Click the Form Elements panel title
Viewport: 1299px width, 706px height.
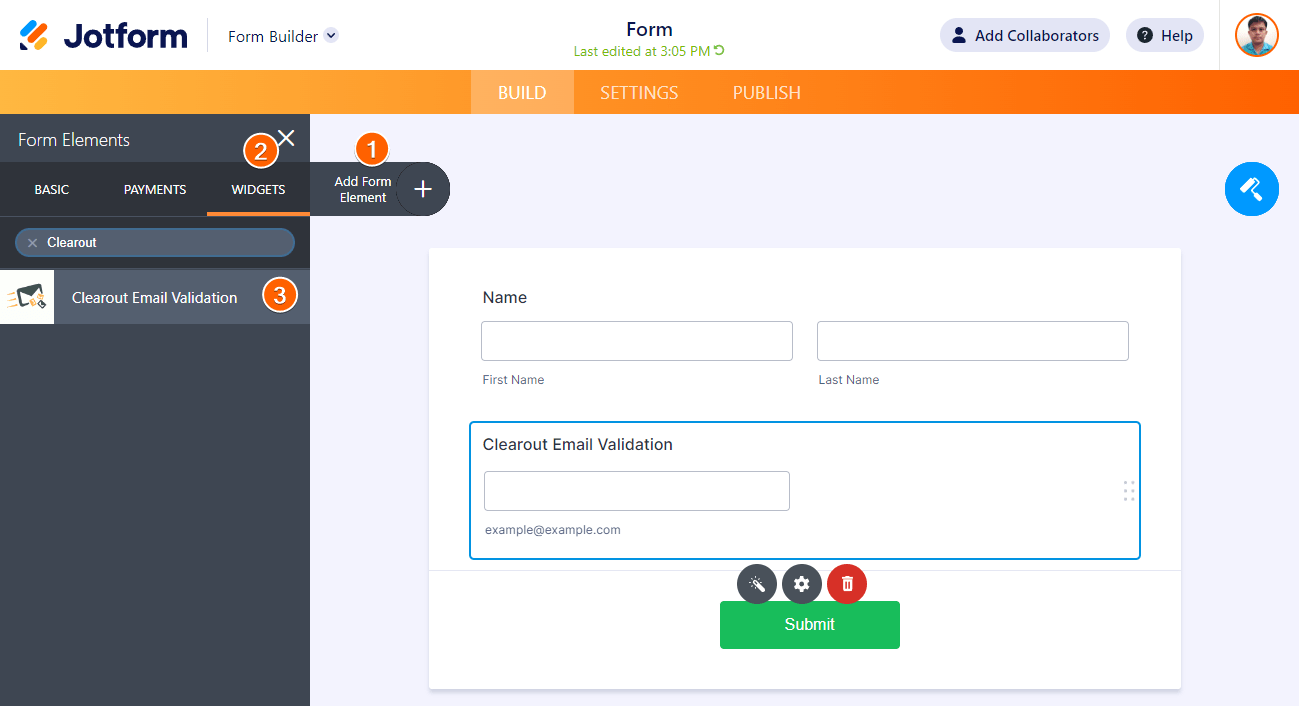[74, 140]
